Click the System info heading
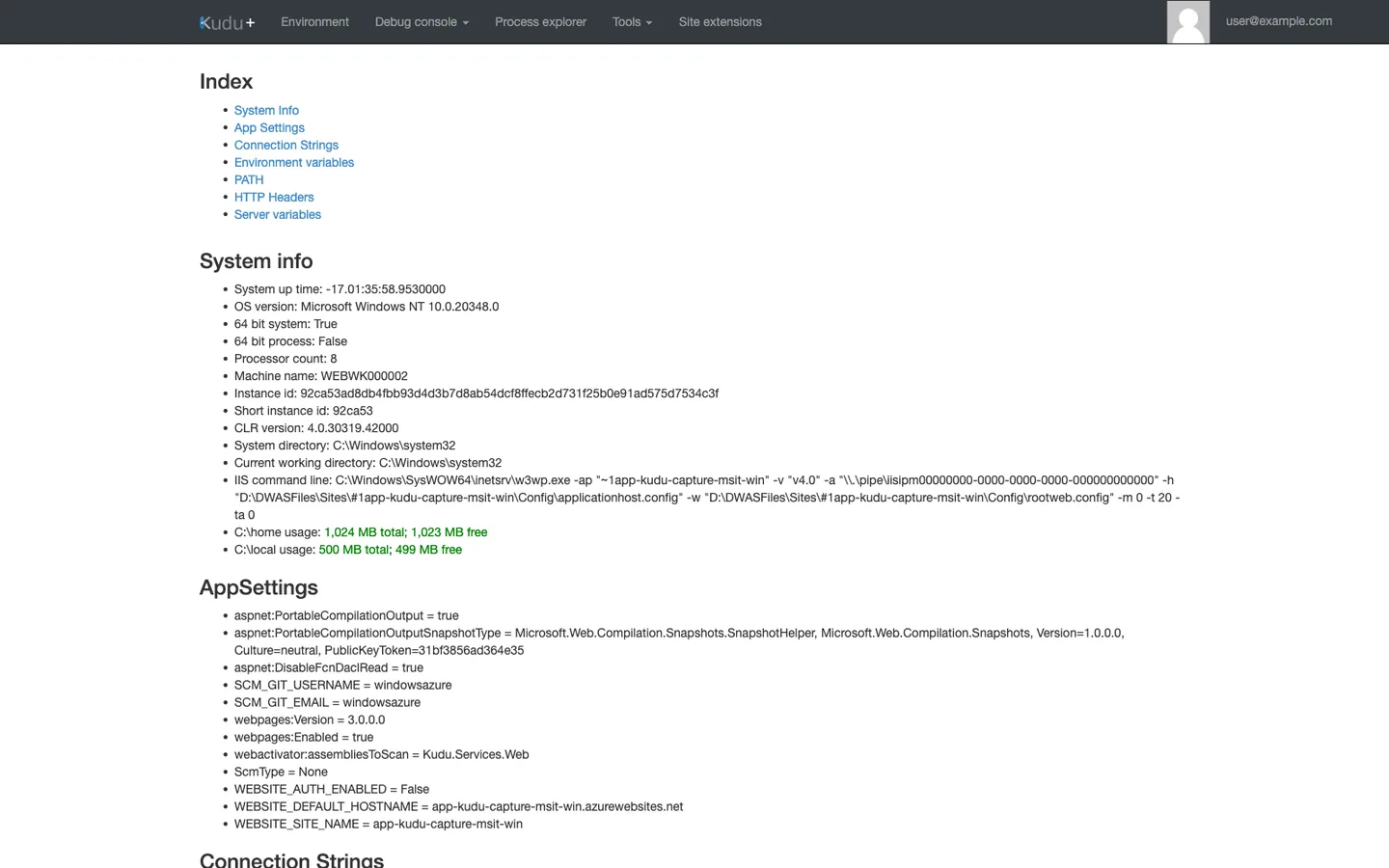Image resolution: width=1389 pixels, height=868 pixels. 256,261
